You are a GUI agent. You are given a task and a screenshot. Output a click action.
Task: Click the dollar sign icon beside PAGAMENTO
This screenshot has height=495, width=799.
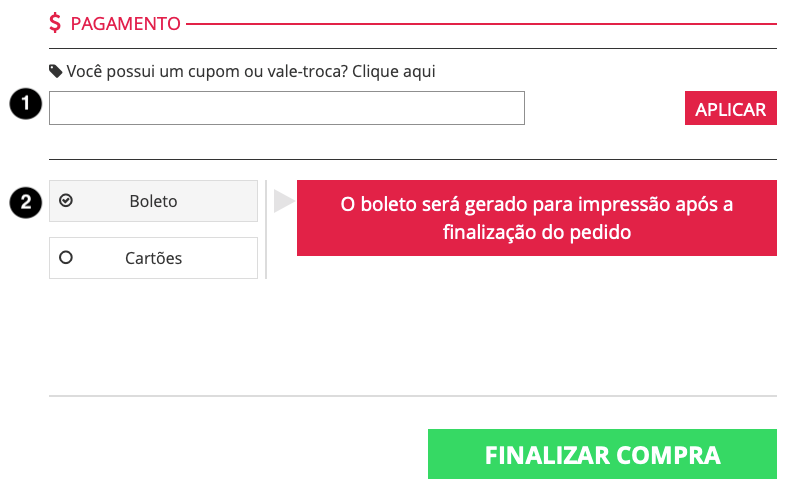click(55, 23)
